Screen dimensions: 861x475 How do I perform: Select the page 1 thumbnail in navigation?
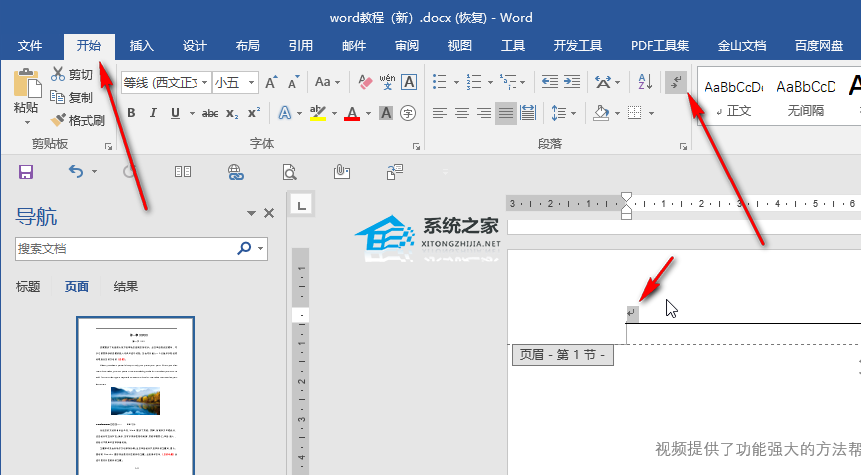(136, 395)
